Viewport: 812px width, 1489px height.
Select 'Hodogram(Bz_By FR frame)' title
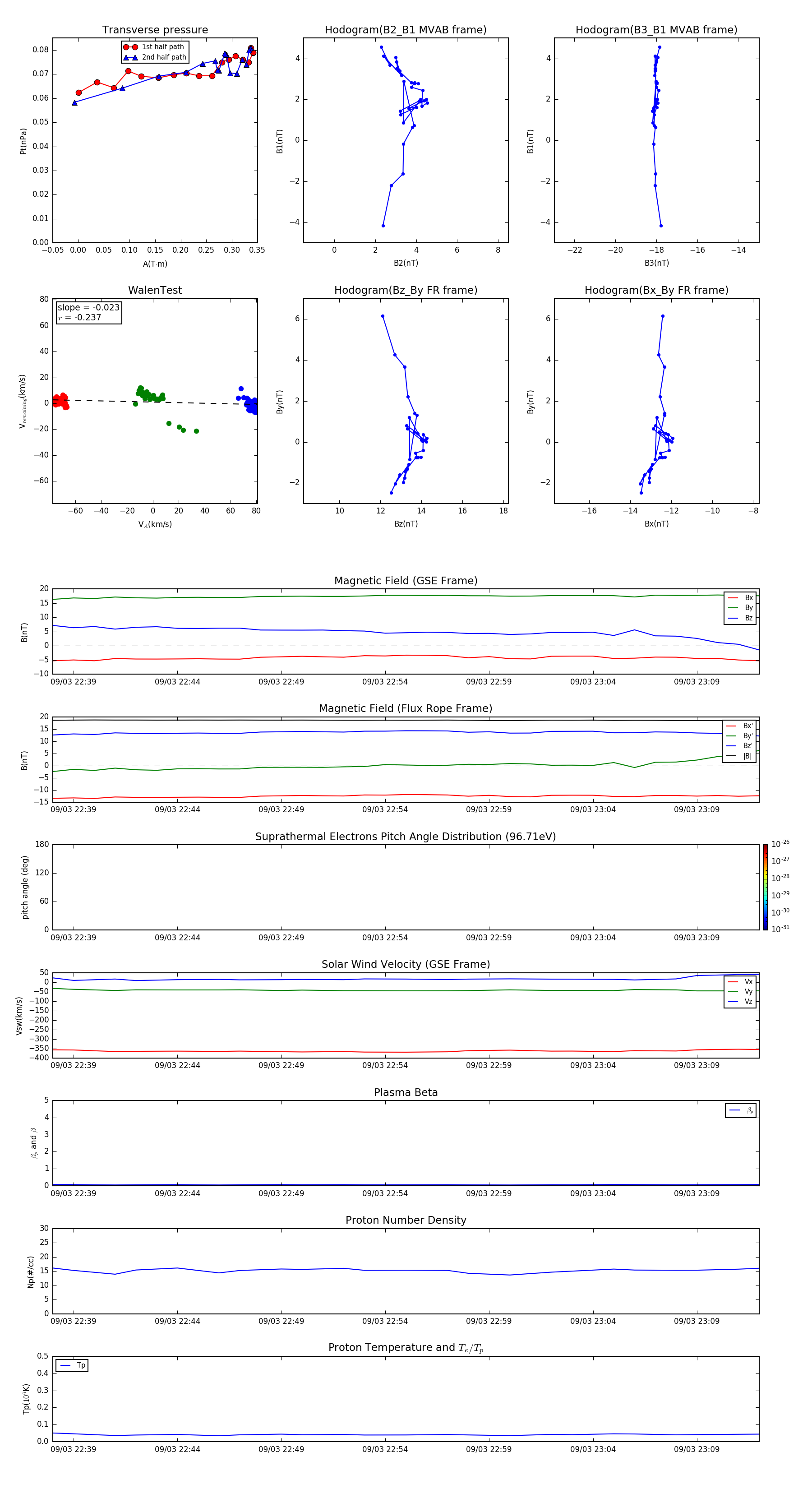pyautogui.click(x=406, y=290)
